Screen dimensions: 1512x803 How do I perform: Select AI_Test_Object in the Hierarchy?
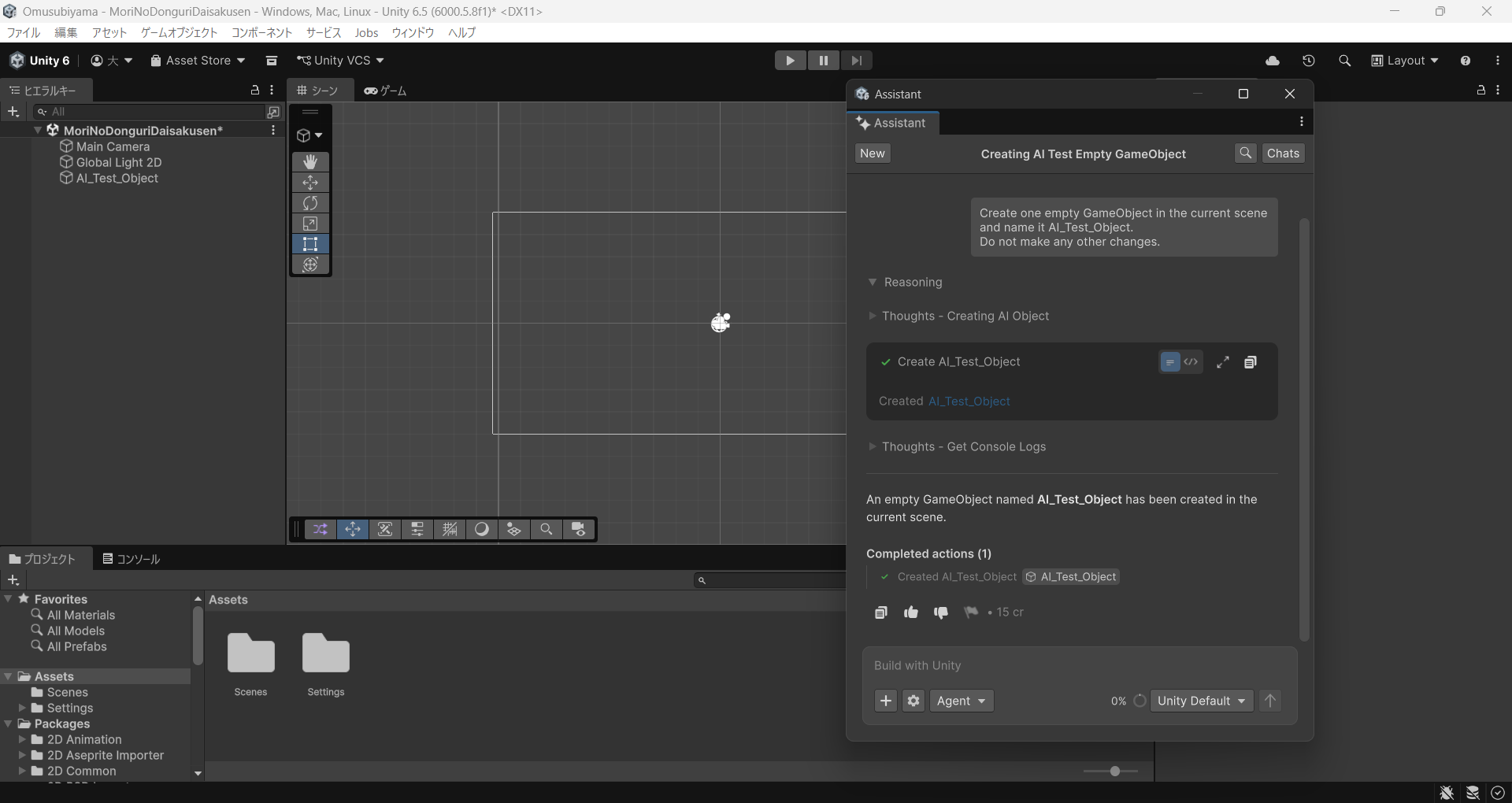point(117,178)
